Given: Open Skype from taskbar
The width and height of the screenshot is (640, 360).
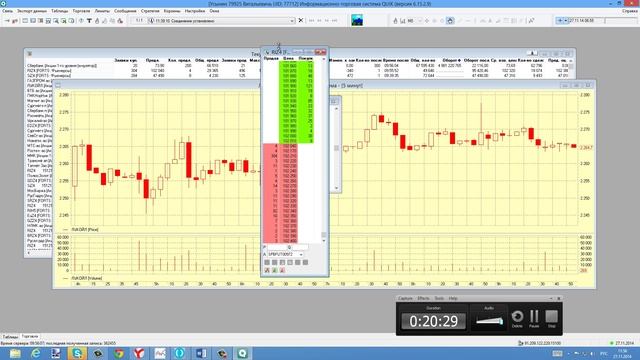Looking at the screenshot, I should (77, 353).
